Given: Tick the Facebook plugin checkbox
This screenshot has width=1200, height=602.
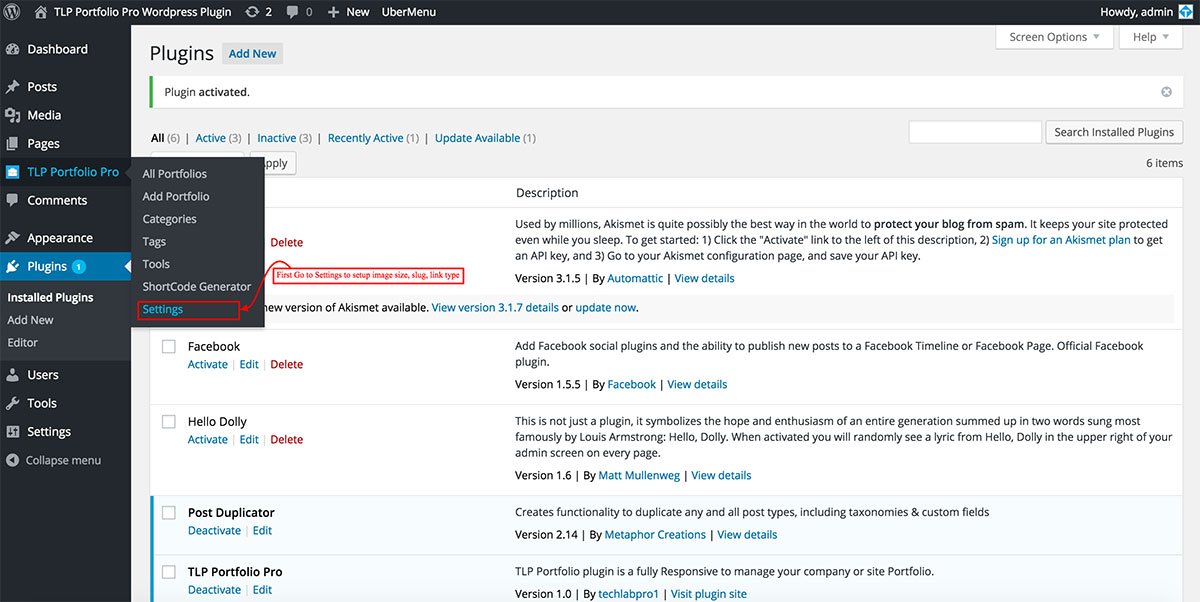Looking at the screenshot, I should point(169,347).
